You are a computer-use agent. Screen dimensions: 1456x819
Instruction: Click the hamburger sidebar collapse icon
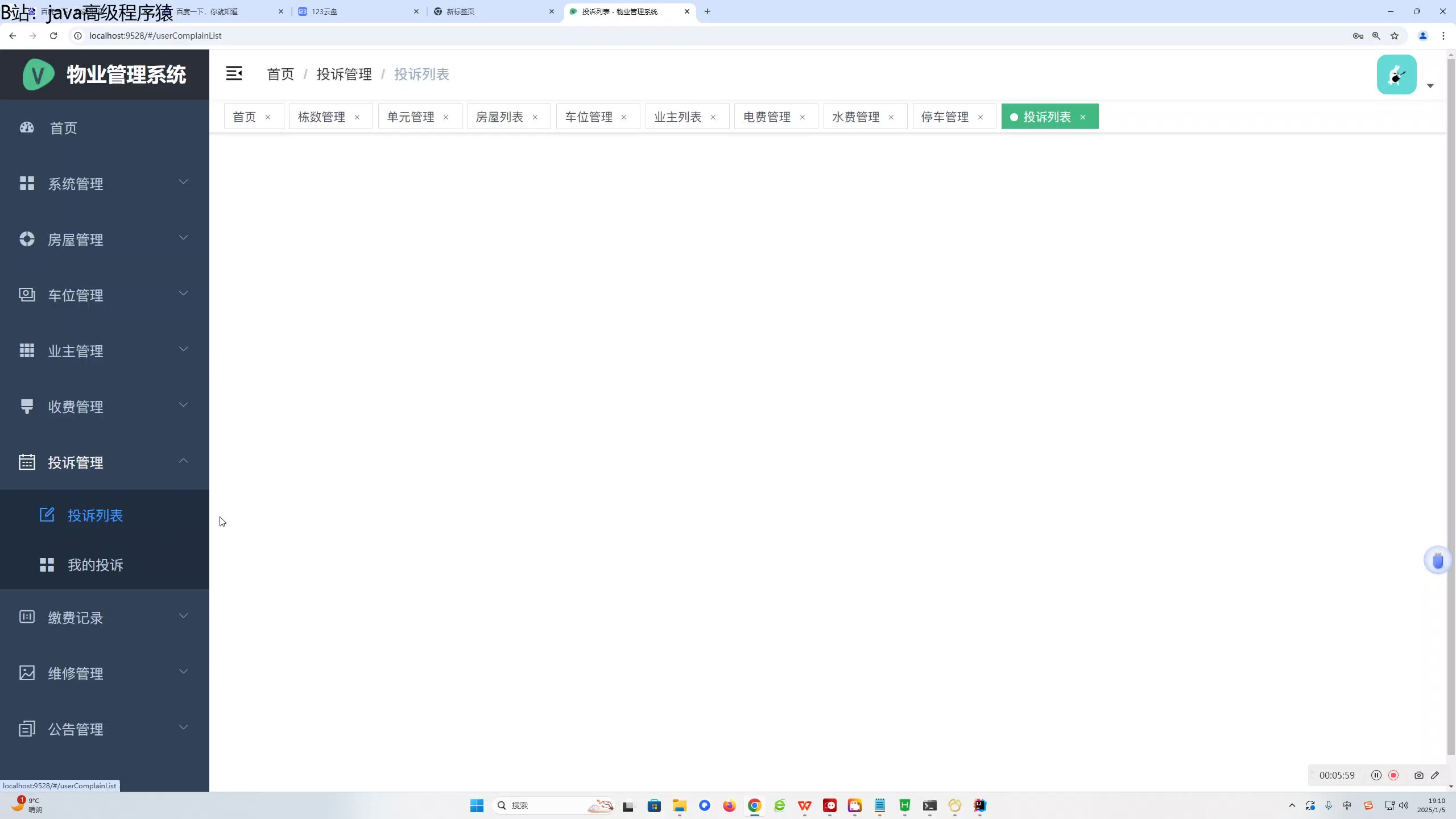[x=234, y=73]
